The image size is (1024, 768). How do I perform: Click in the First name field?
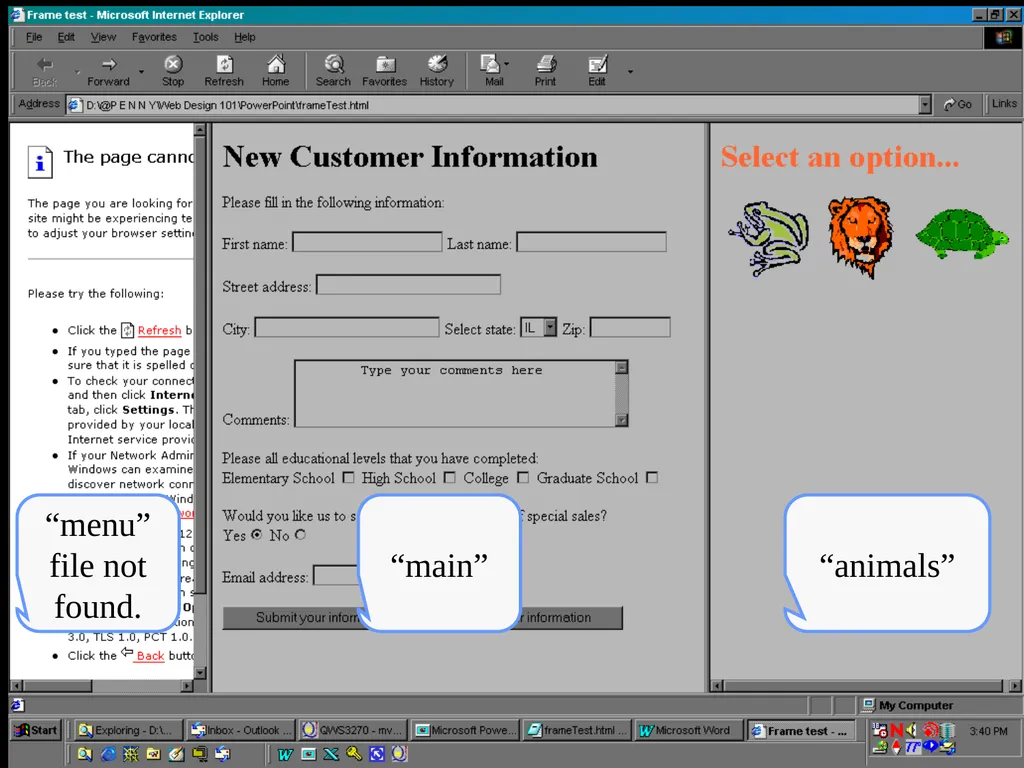[367, 242]
